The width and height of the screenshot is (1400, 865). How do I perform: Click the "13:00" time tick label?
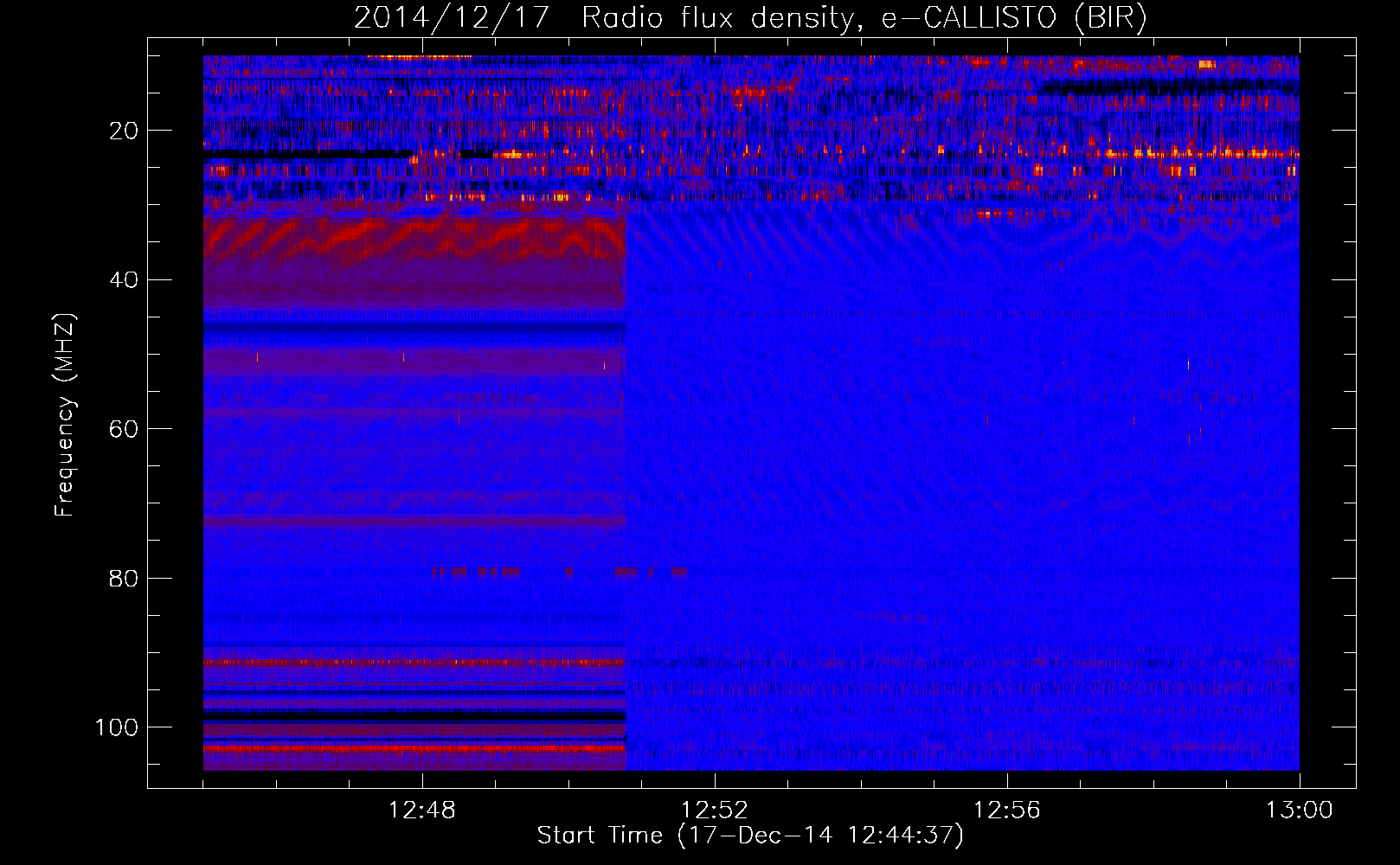pos(1300,811)
